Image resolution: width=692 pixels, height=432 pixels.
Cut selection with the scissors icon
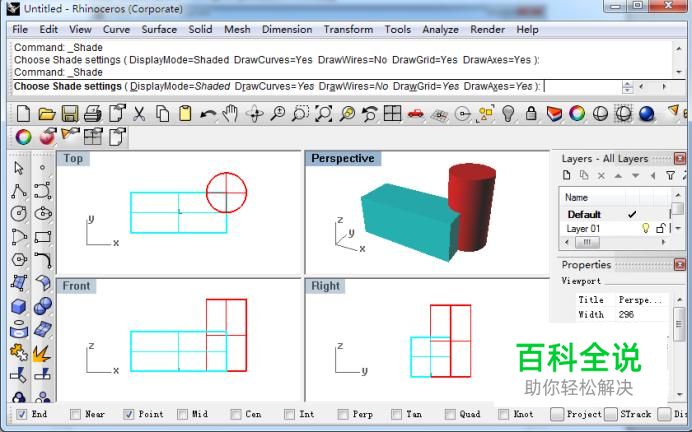tap(139, 113)
